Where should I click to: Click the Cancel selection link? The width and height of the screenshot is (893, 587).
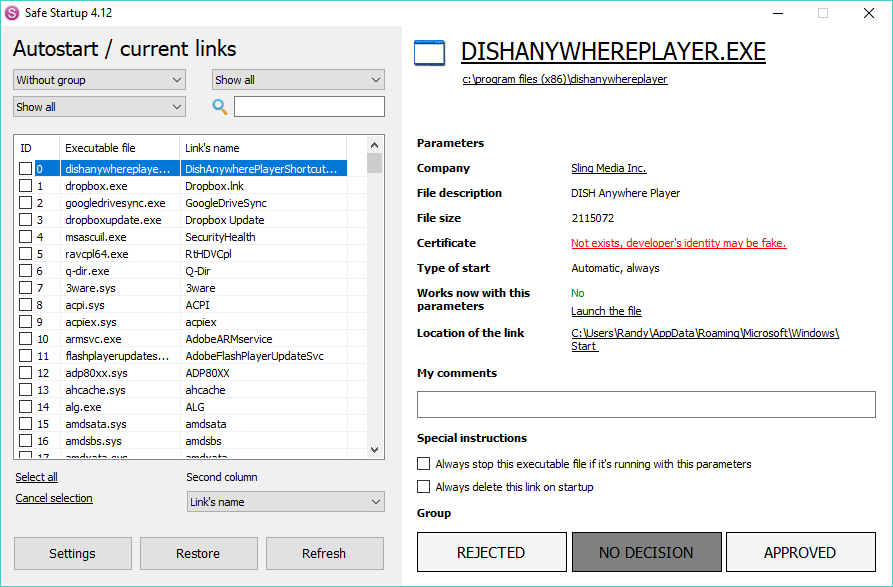point(54,498)
